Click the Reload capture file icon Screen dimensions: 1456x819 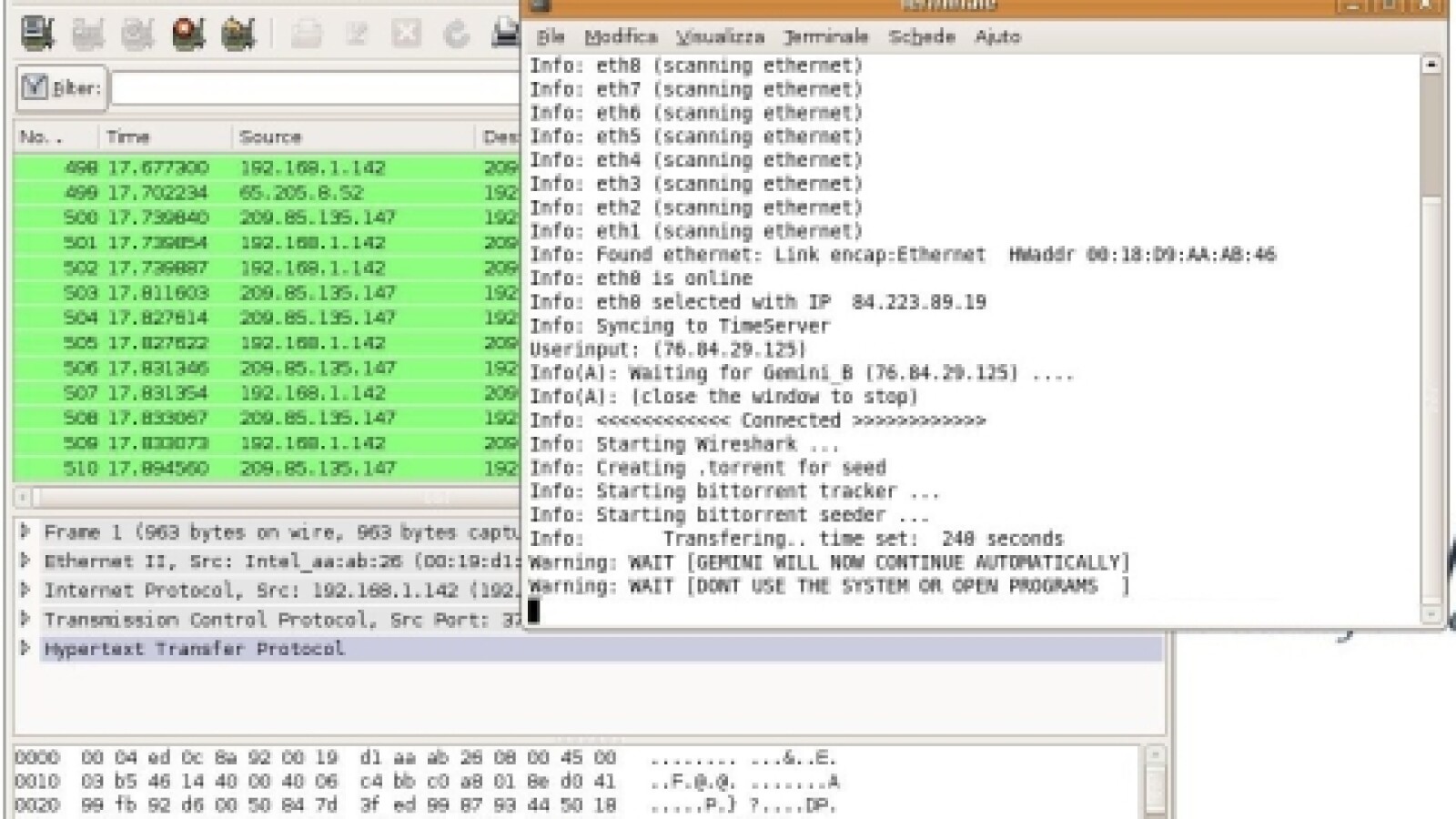tap(456, 34)
